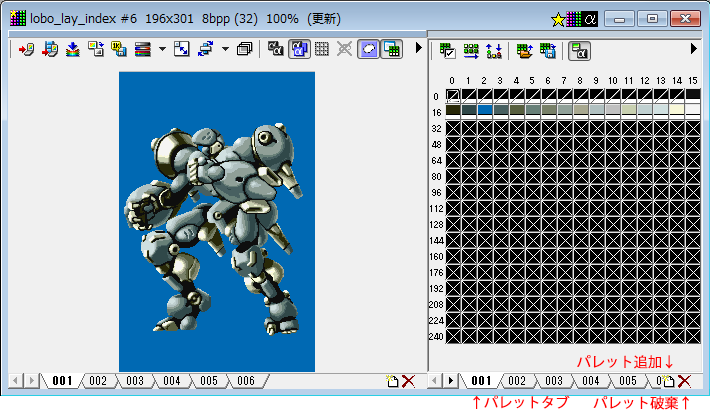Switch to palette tab 004

coord(590,381)
